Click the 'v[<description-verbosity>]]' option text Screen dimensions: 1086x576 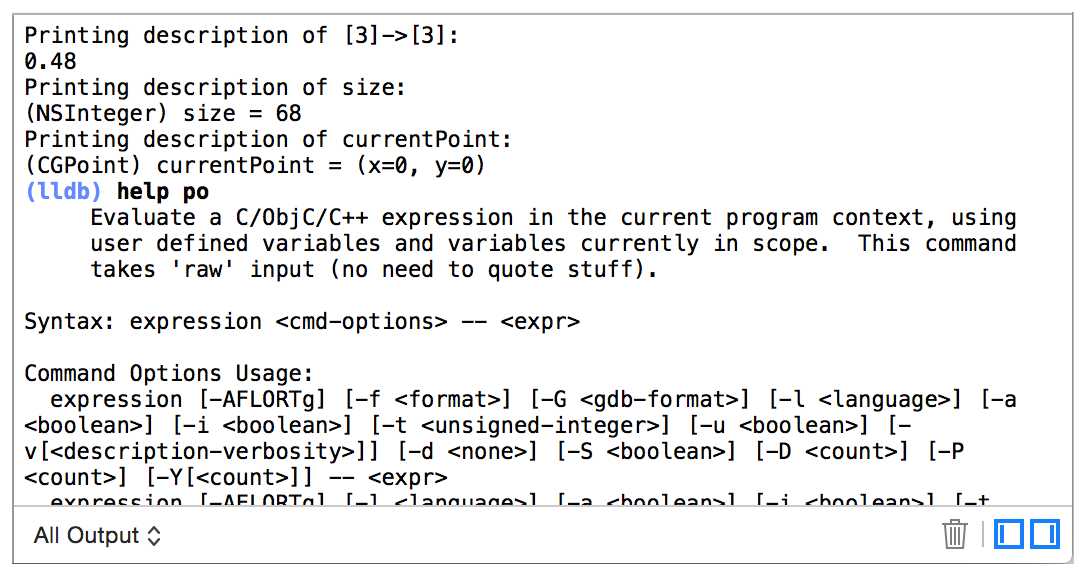pyautogui.click(x=202, y=451)
